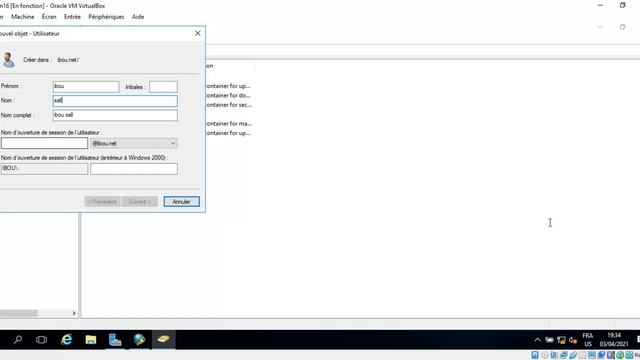Select the 'container for sec...' row

point(229,105)
